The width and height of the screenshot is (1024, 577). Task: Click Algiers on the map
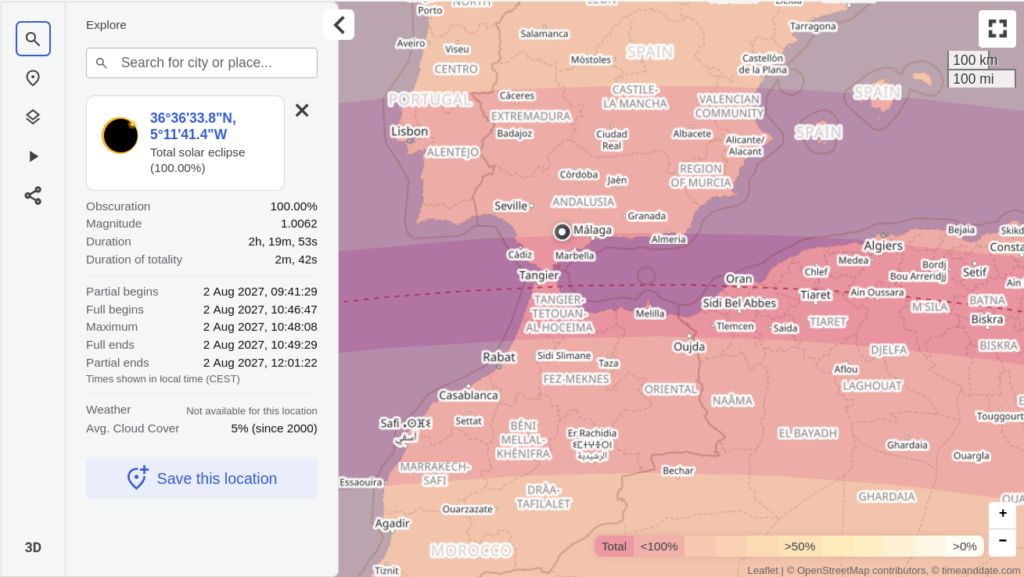click(883, 245)
